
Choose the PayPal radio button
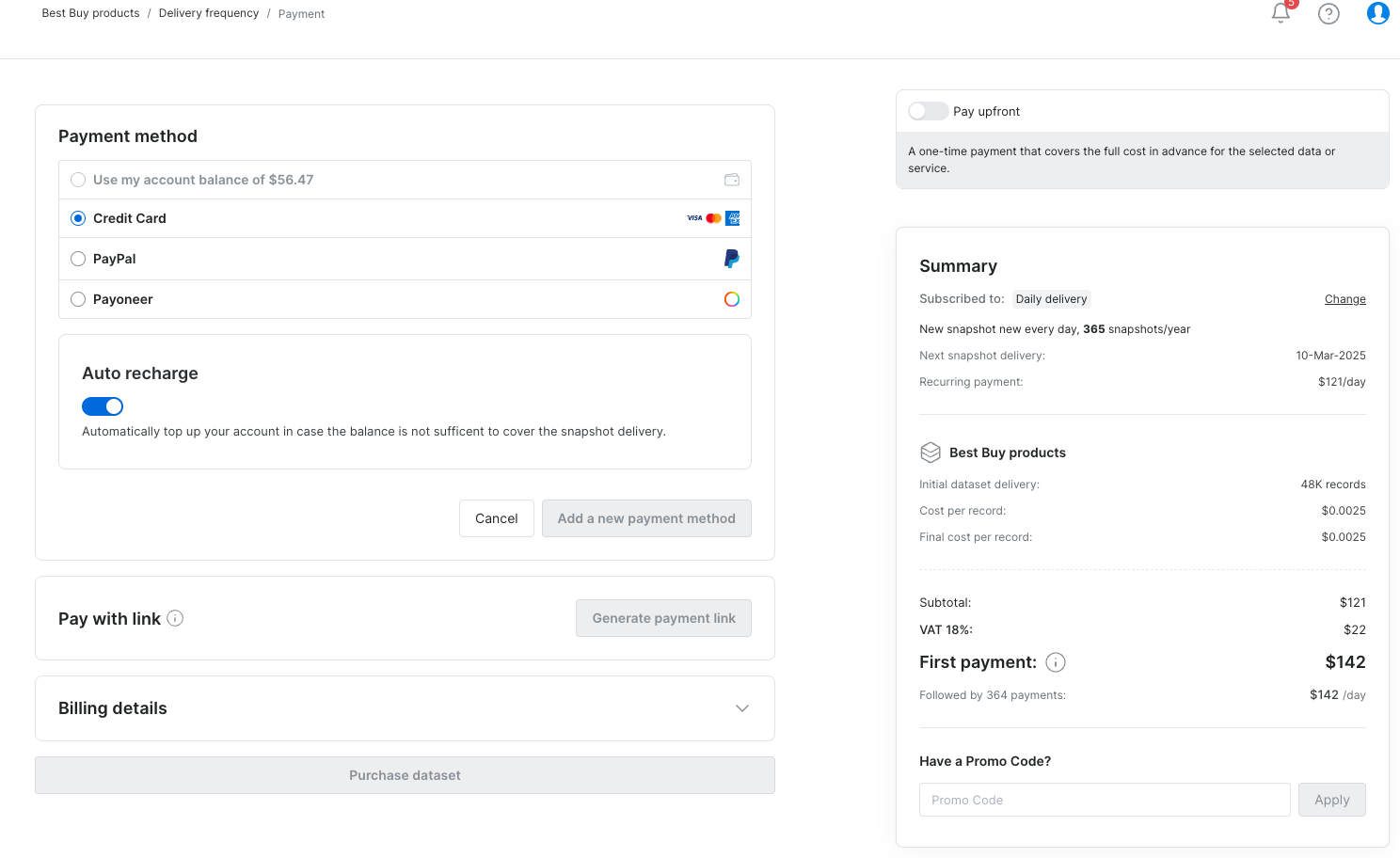tap(78, 259)
